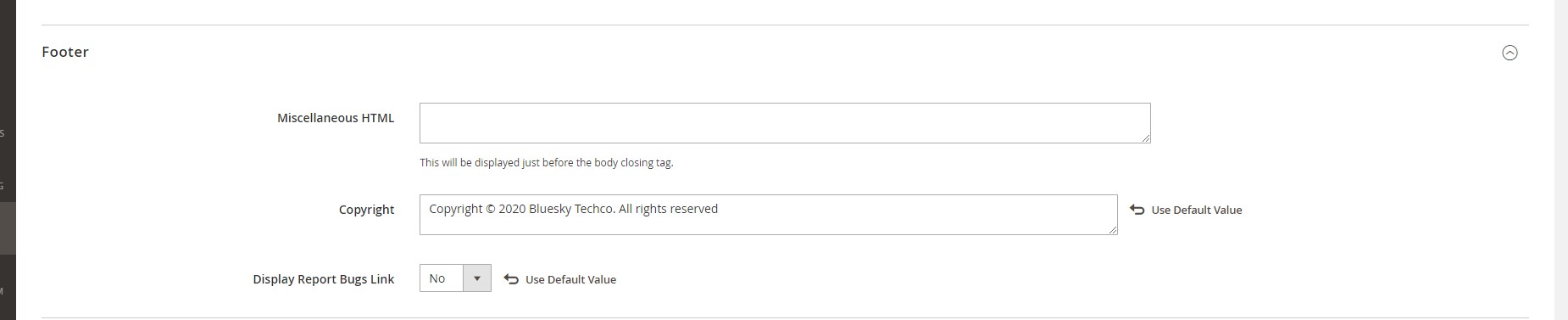Click the vertical scrollbar on the right edge
The image size is (1568, 320).
1561,160
